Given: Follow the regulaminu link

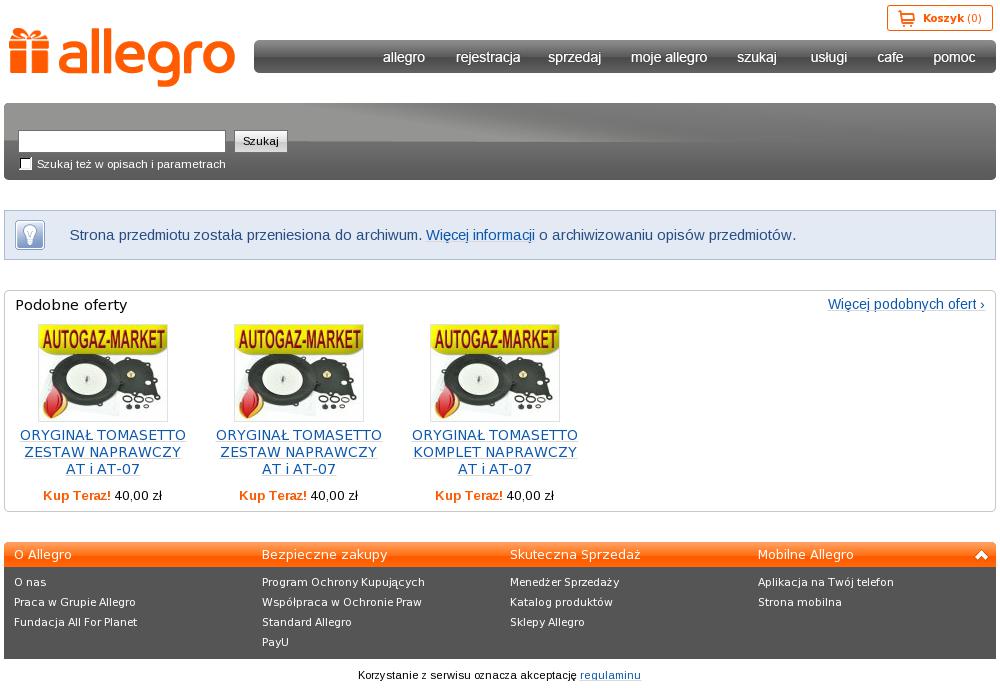Looking at the screenshot, I should tap(610, 675).
